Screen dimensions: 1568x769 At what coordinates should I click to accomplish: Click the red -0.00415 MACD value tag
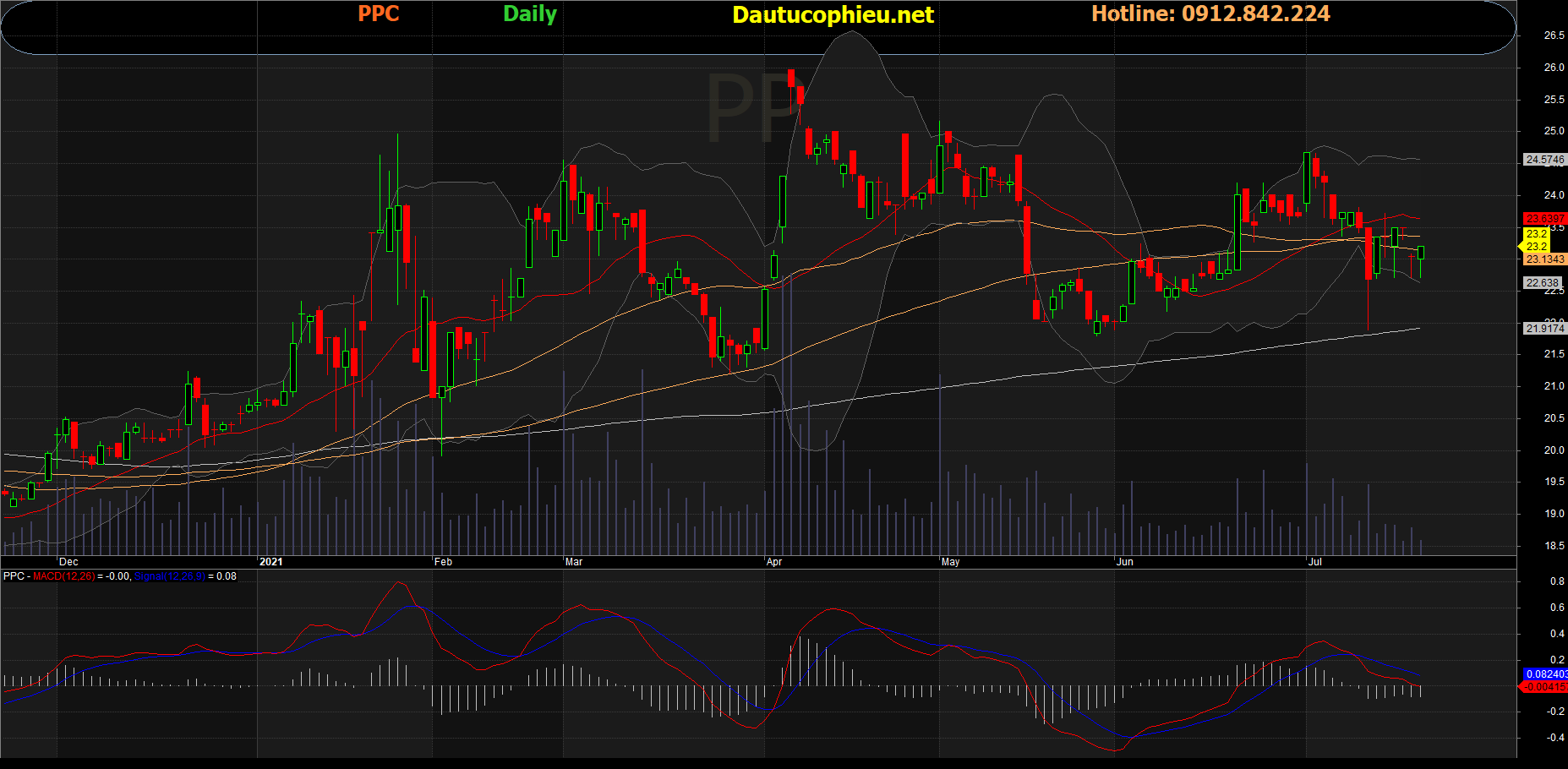click(1544, 687)
